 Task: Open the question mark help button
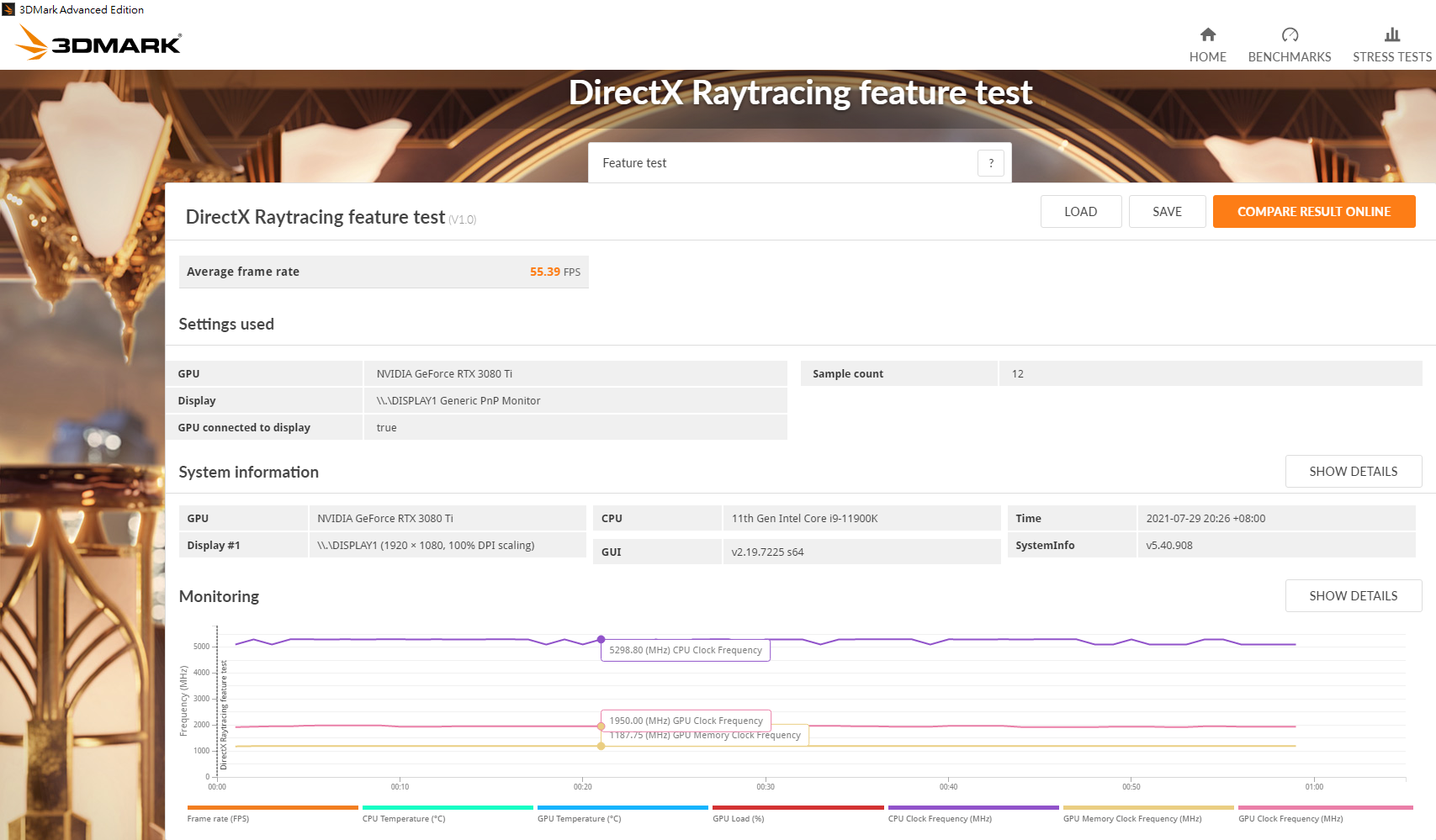(991, 163)
